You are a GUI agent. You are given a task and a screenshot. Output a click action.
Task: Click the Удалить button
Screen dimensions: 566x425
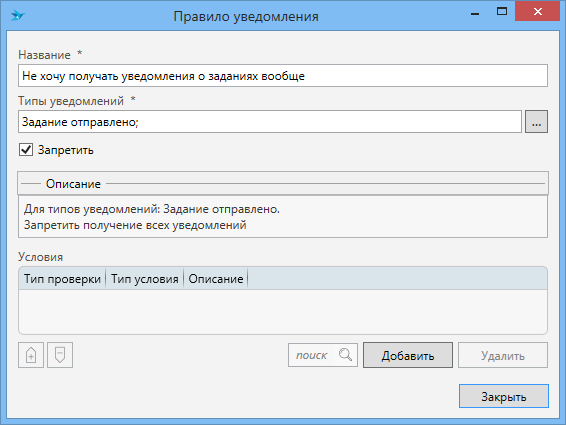click(x=503, y=355)
